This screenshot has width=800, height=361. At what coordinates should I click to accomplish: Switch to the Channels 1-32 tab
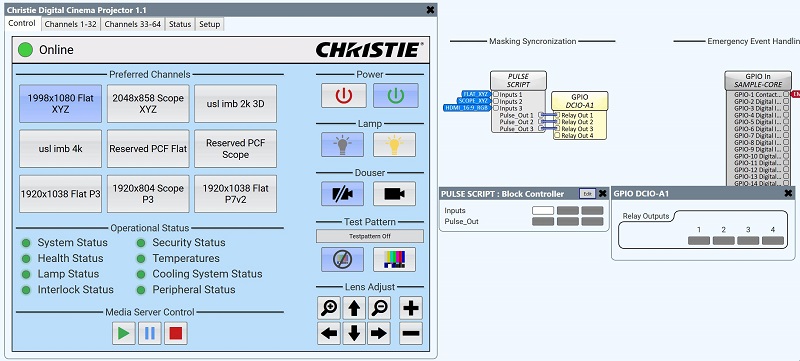point(70,24)
